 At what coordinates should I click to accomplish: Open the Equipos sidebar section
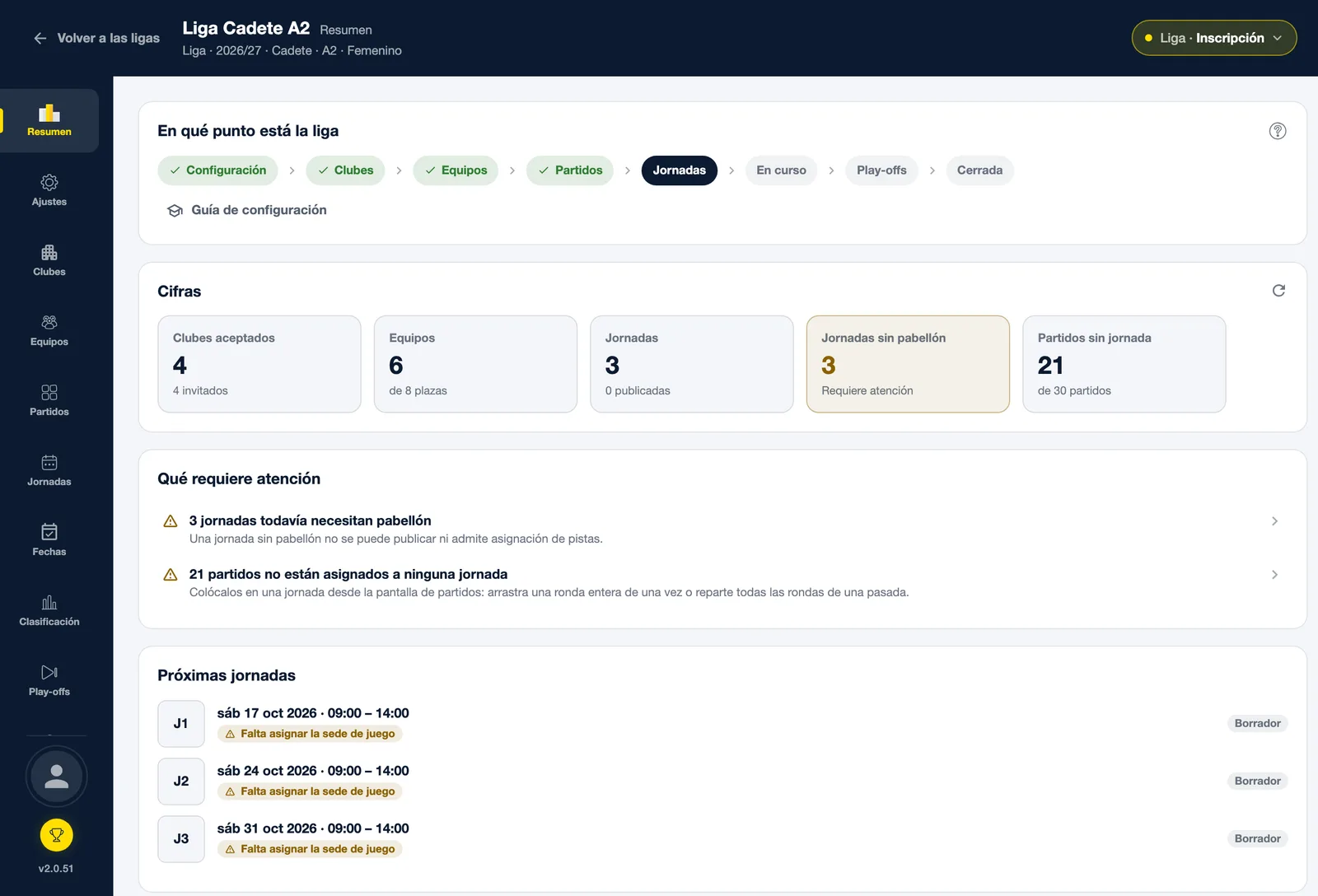click(49, 330)
